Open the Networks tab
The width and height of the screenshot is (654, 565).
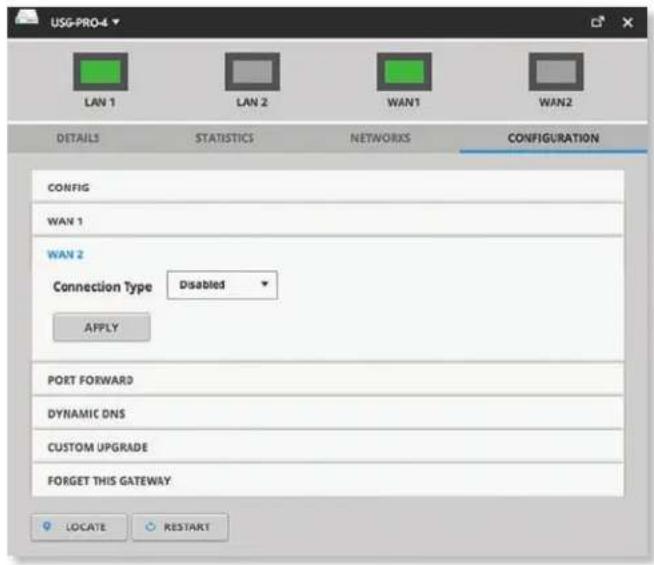380,138
